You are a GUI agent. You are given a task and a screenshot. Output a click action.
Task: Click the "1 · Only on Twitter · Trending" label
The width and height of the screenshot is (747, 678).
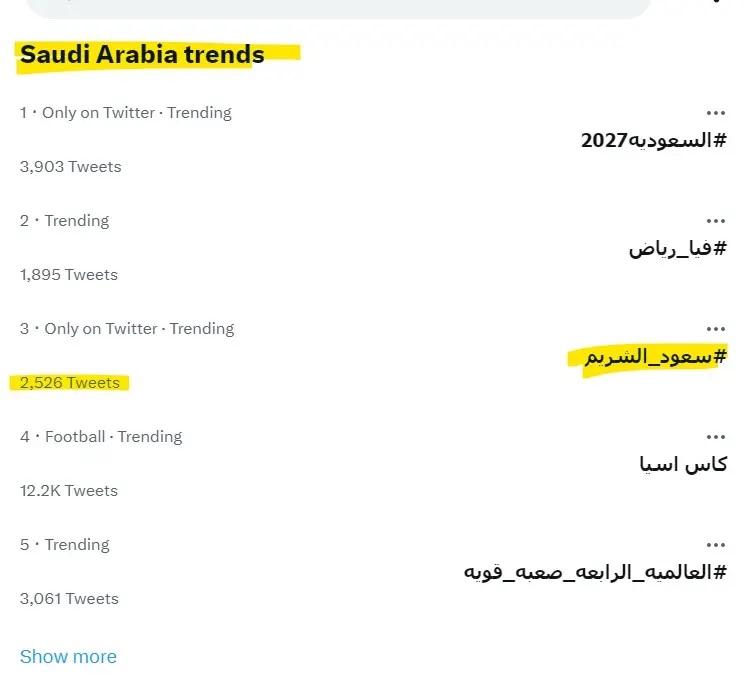pos(125,113)
